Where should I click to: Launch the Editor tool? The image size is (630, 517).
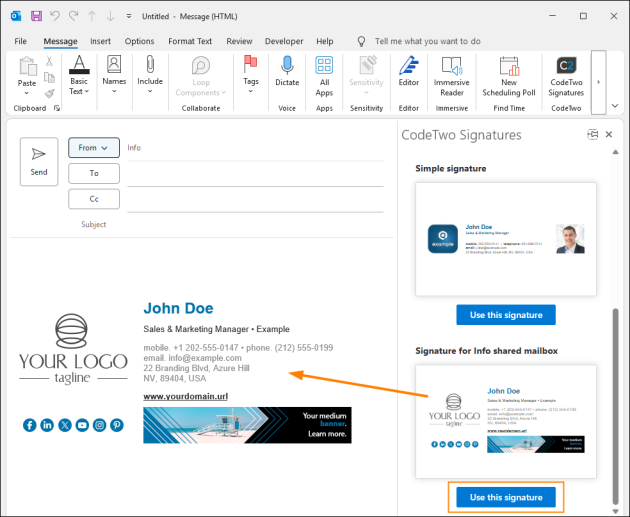409,72
